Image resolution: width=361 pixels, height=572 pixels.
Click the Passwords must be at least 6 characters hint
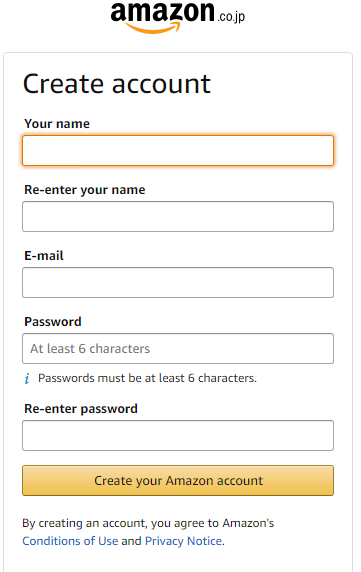147,378
